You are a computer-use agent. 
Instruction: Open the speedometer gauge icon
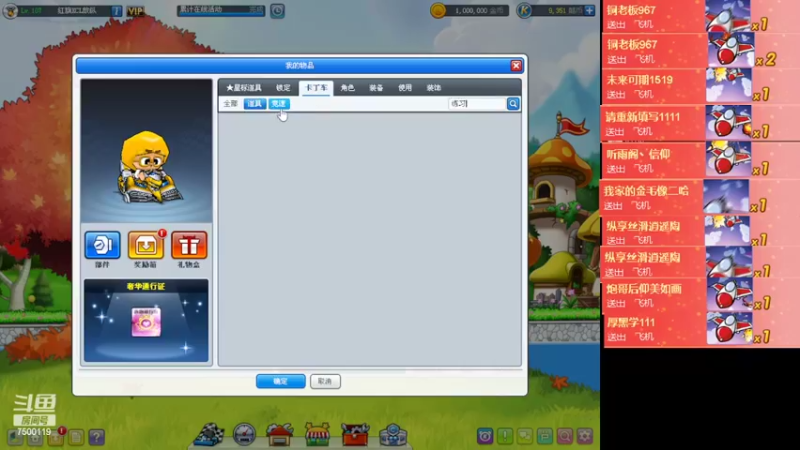click(244, 435)
